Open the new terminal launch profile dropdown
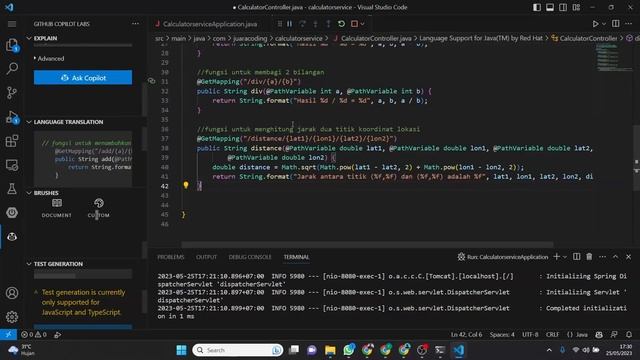 coord(565,257)
